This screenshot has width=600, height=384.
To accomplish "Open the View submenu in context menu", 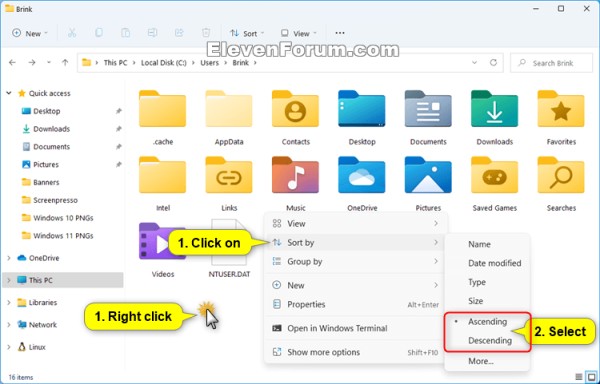I will tap(355, 224).
